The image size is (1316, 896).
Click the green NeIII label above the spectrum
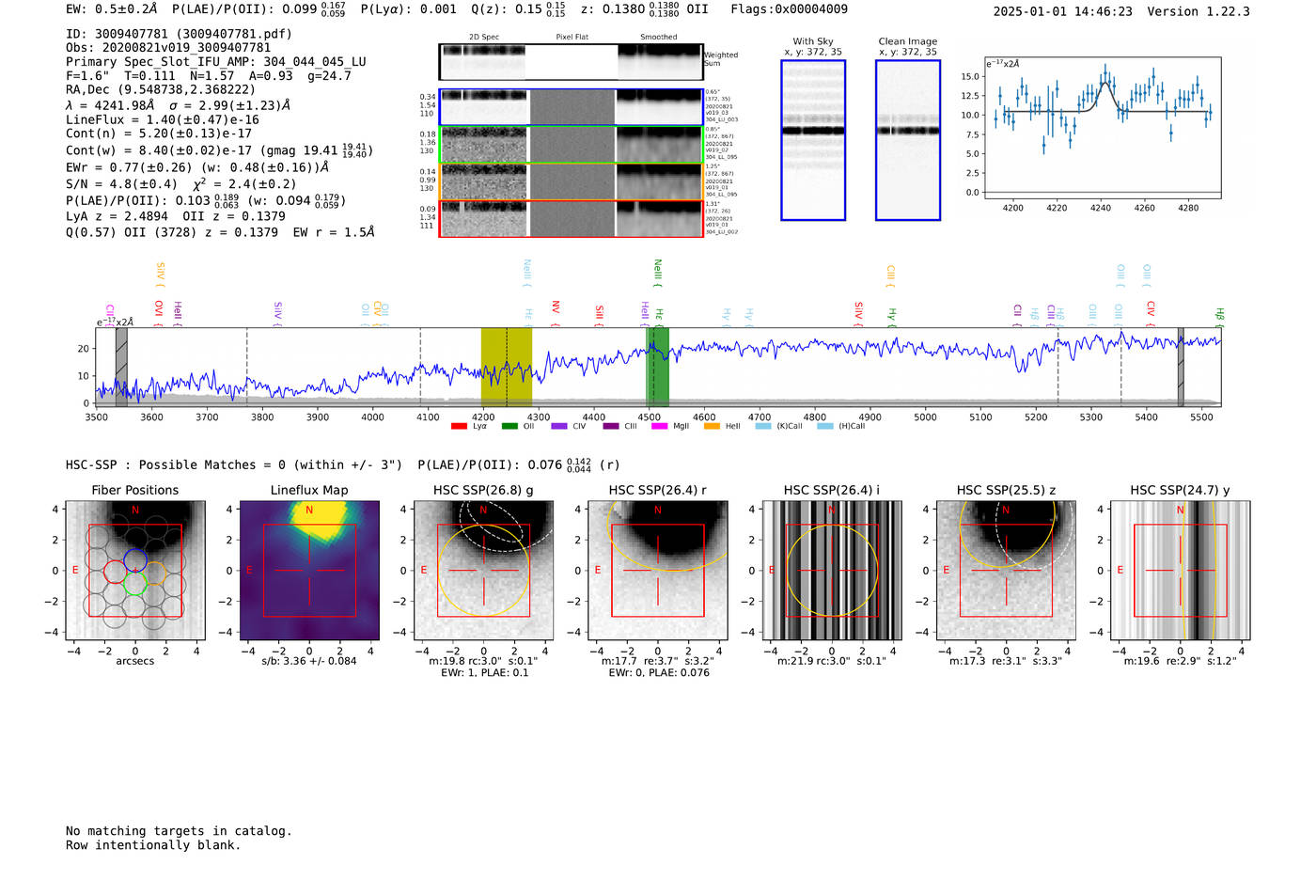[x=657, y=271]
